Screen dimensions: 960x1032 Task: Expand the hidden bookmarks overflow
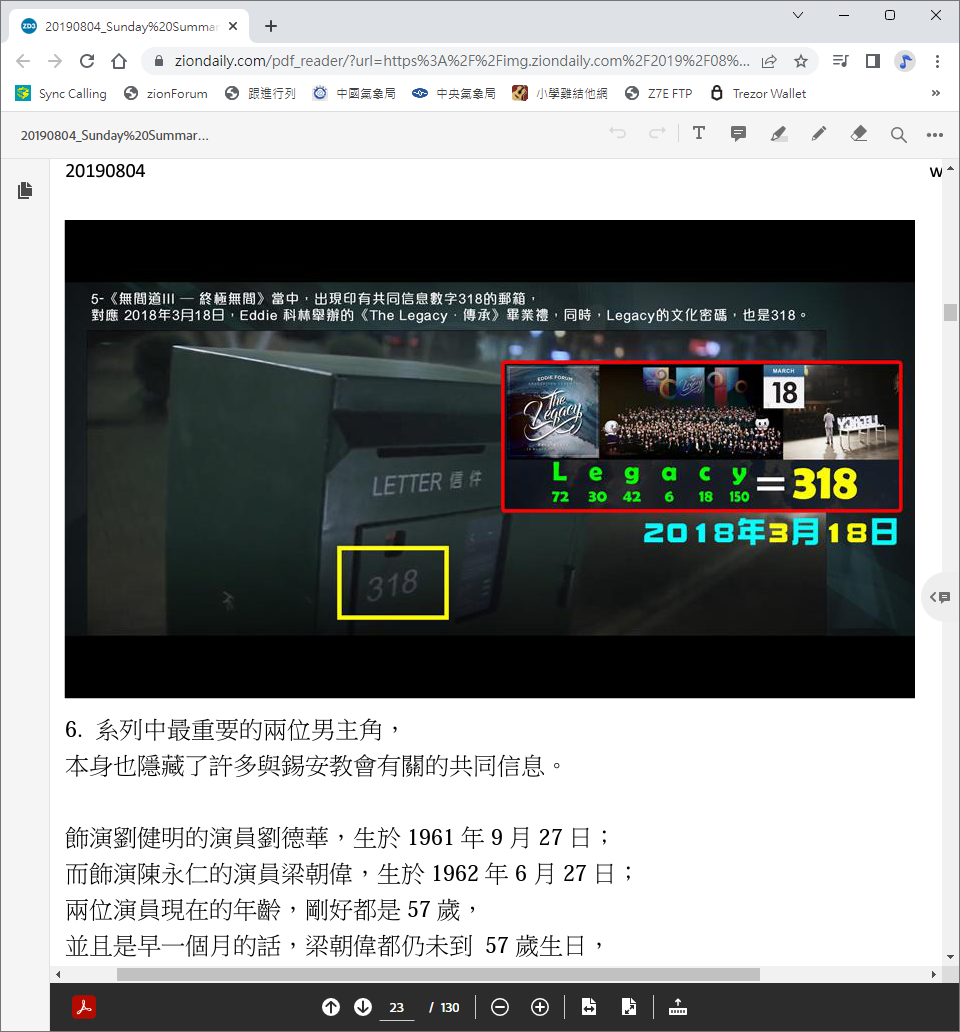click(936, 93)
